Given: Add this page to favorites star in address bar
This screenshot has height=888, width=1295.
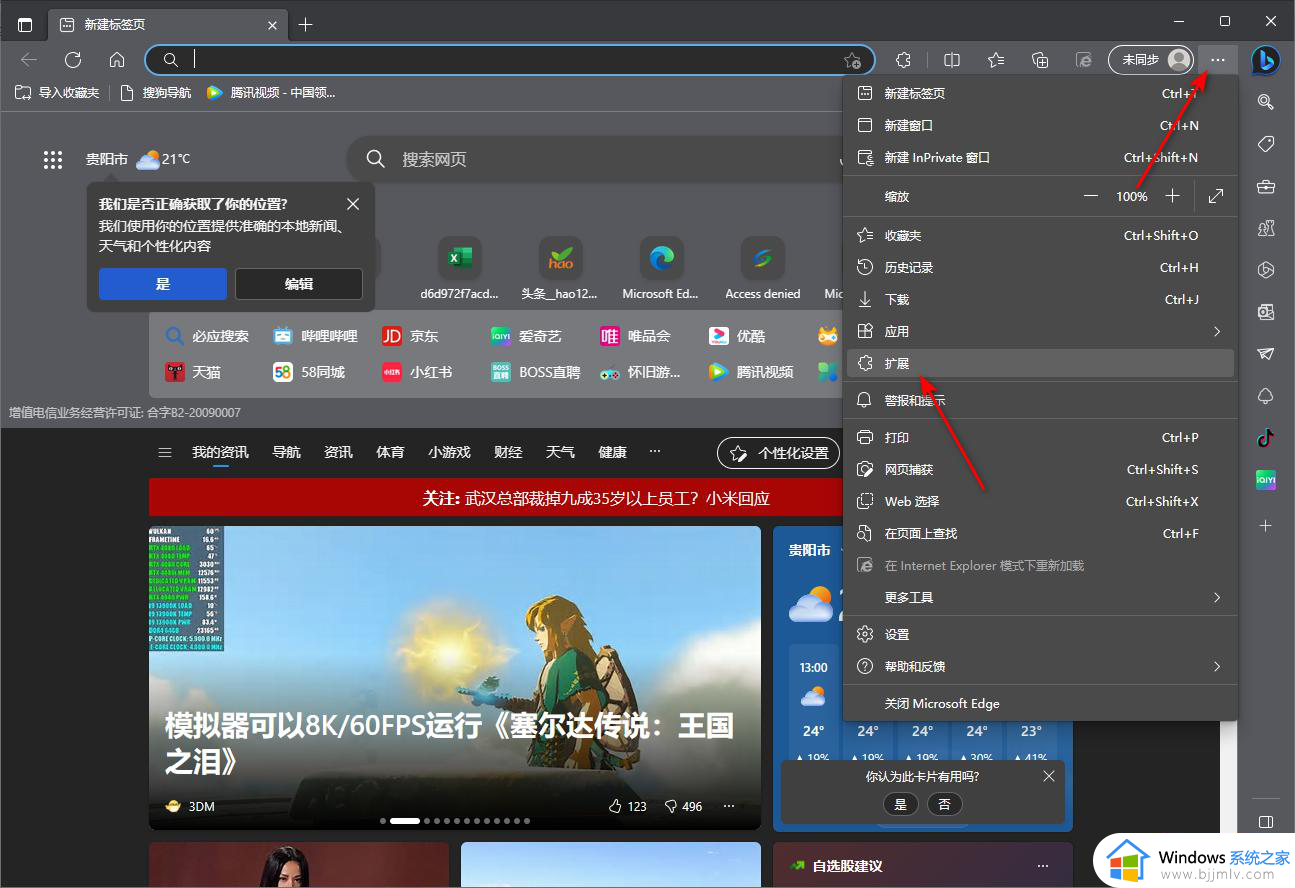Looking at the screenshot, I should click(x=851, y=60).
